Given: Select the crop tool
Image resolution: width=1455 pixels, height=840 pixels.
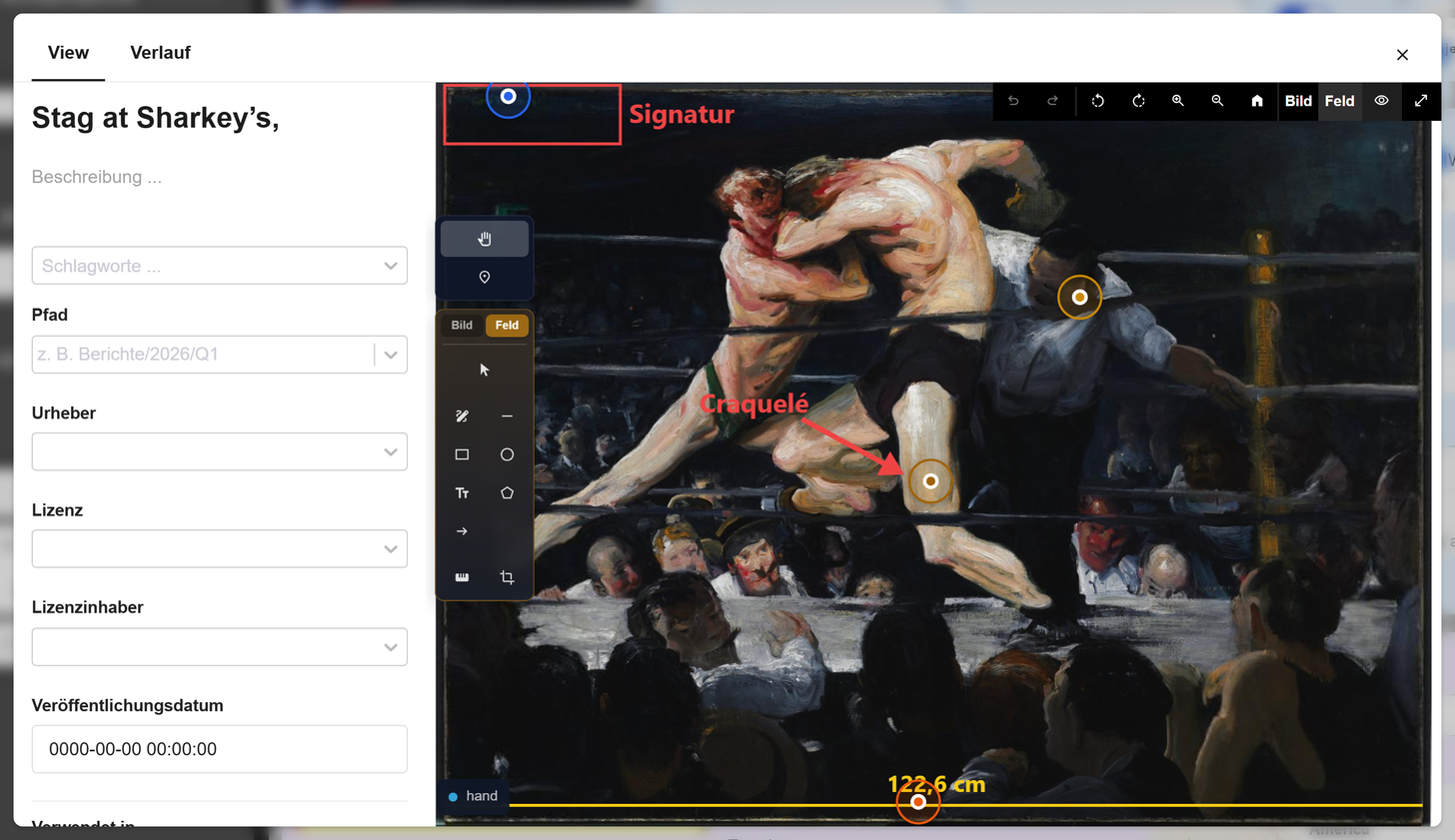Looking at the screenshot, I should pyautogui.click(x=507, y=577).
